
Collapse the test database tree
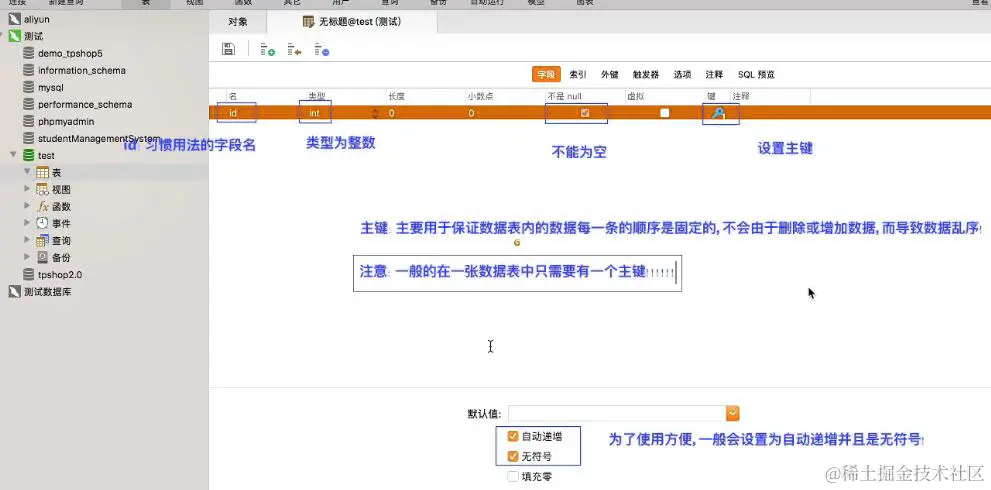pos(13,155)
